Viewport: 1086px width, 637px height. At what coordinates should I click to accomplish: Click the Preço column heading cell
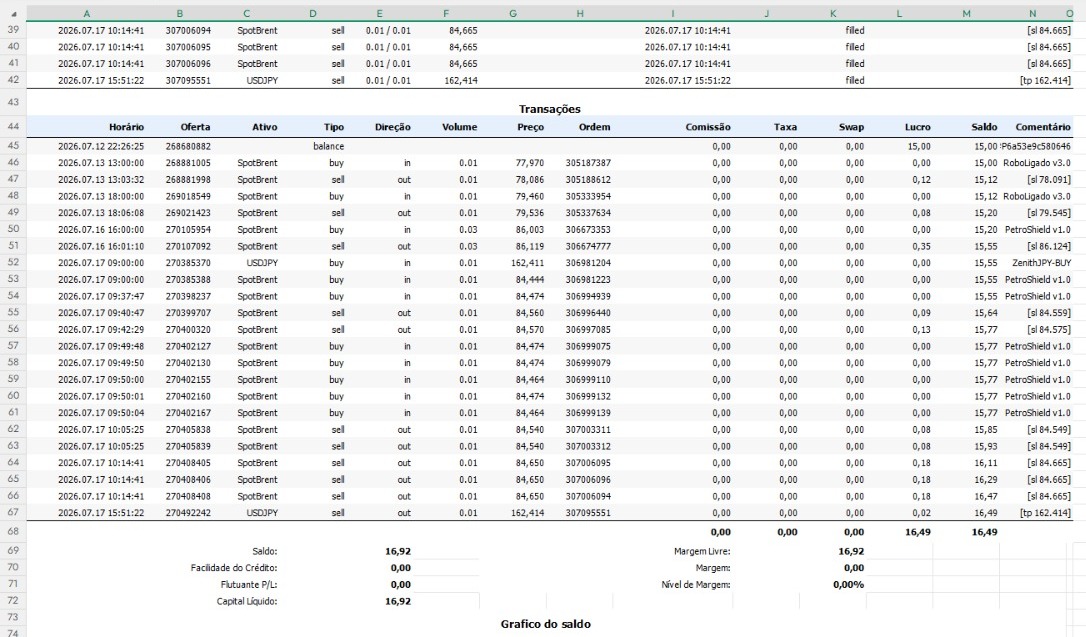pos(530,127)
